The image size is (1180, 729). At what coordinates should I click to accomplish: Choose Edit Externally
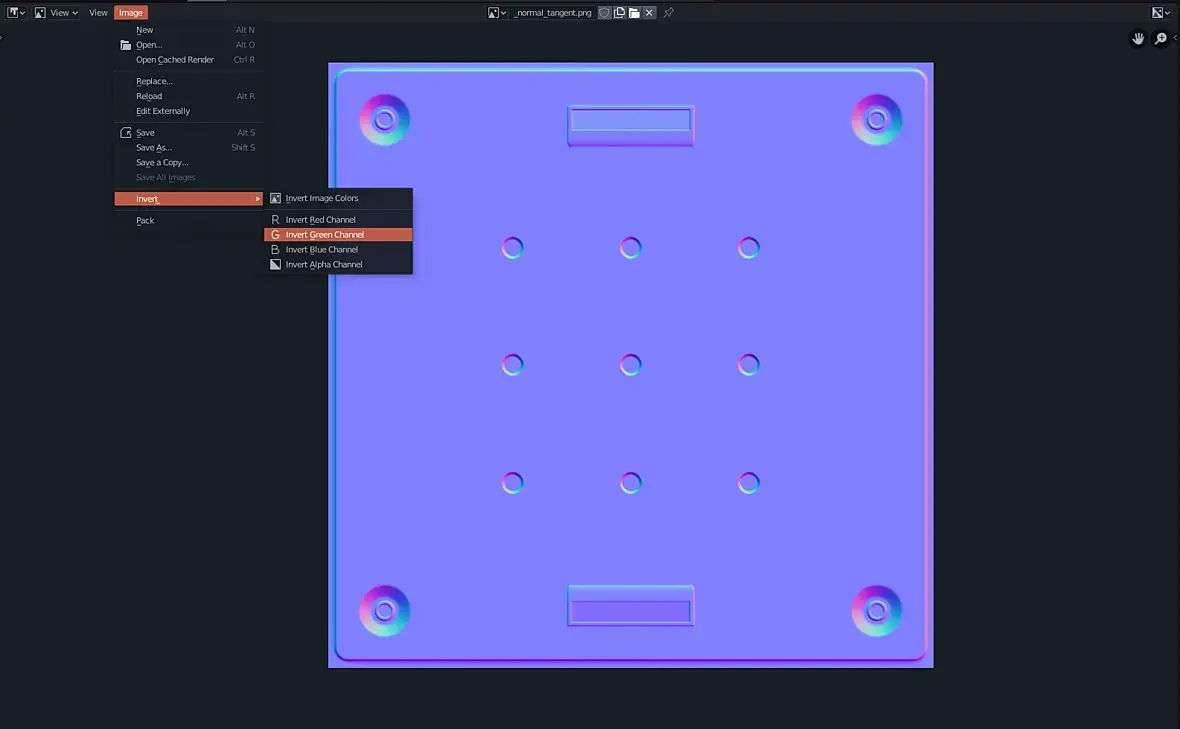tap(188, 111)
